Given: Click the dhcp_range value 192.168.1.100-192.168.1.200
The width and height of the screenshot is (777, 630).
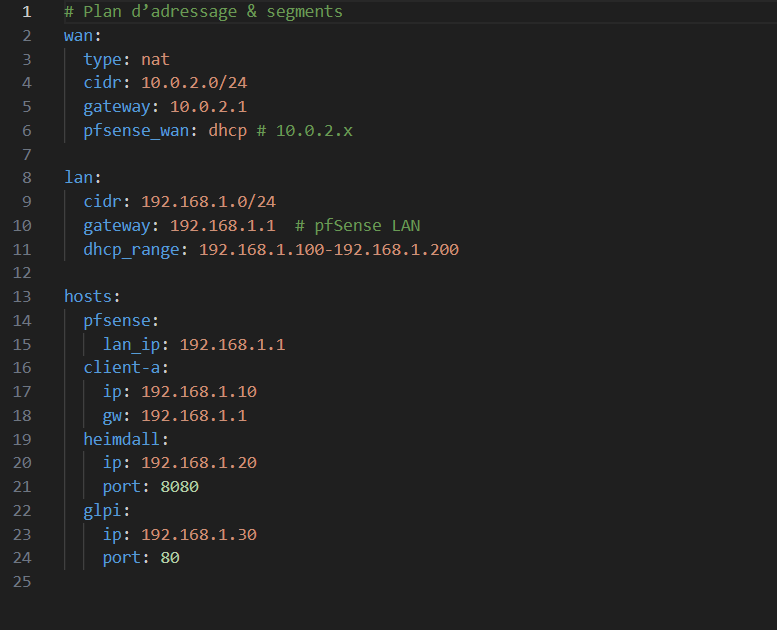Looking at the screenshot, I should [x=328, y=249].
